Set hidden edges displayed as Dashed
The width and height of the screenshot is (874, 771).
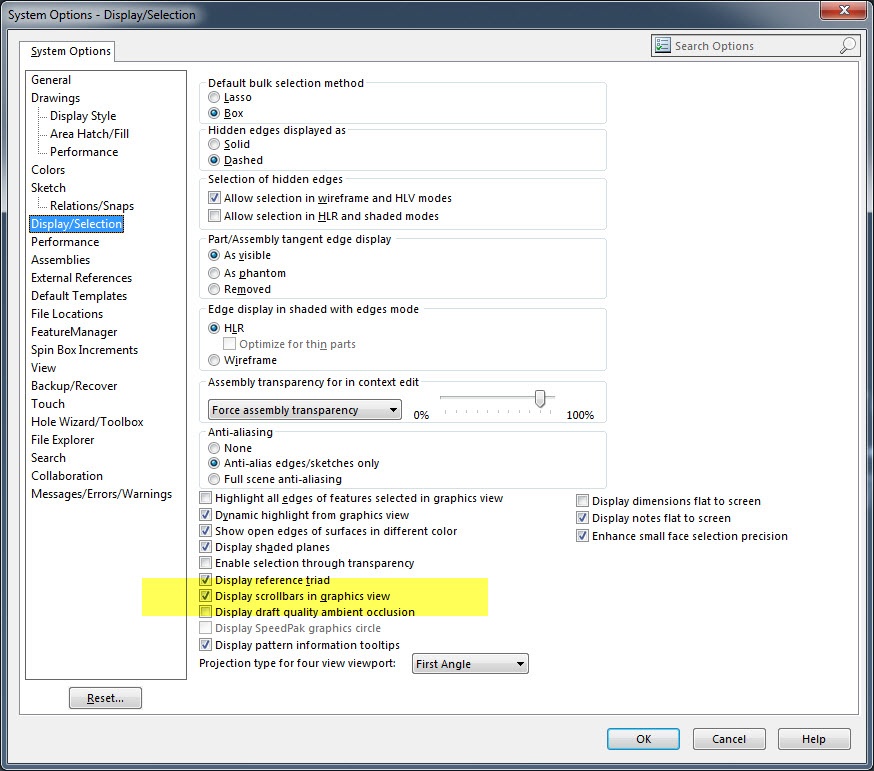[x=214, y=160]
